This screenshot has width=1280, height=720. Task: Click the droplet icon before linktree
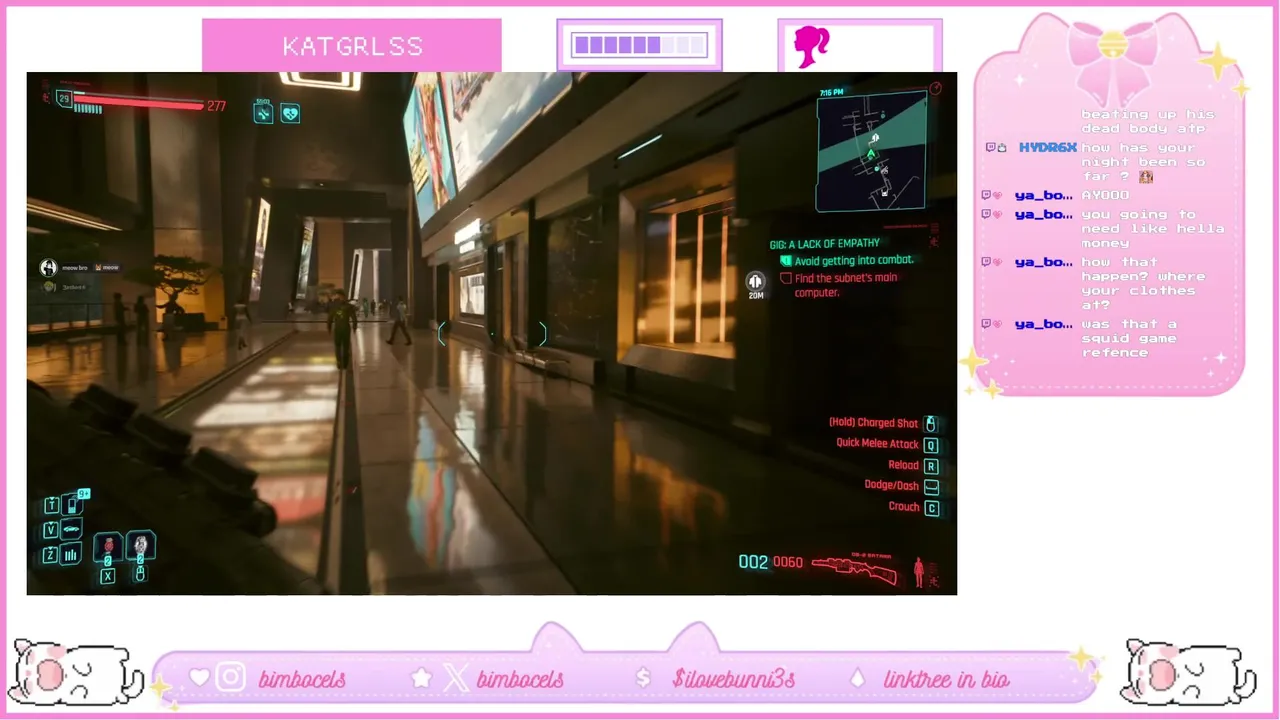[x=857, y=678]
